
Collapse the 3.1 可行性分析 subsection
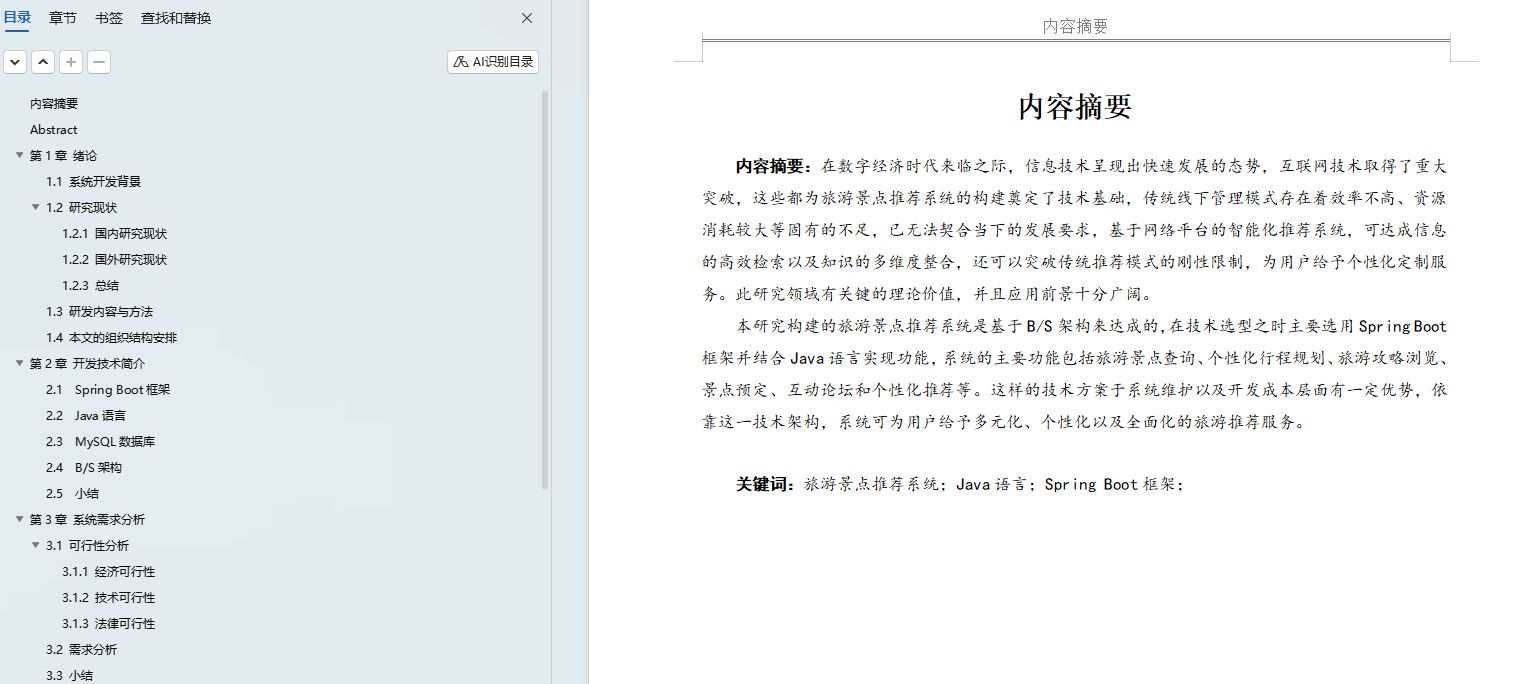tap(36, 545)
